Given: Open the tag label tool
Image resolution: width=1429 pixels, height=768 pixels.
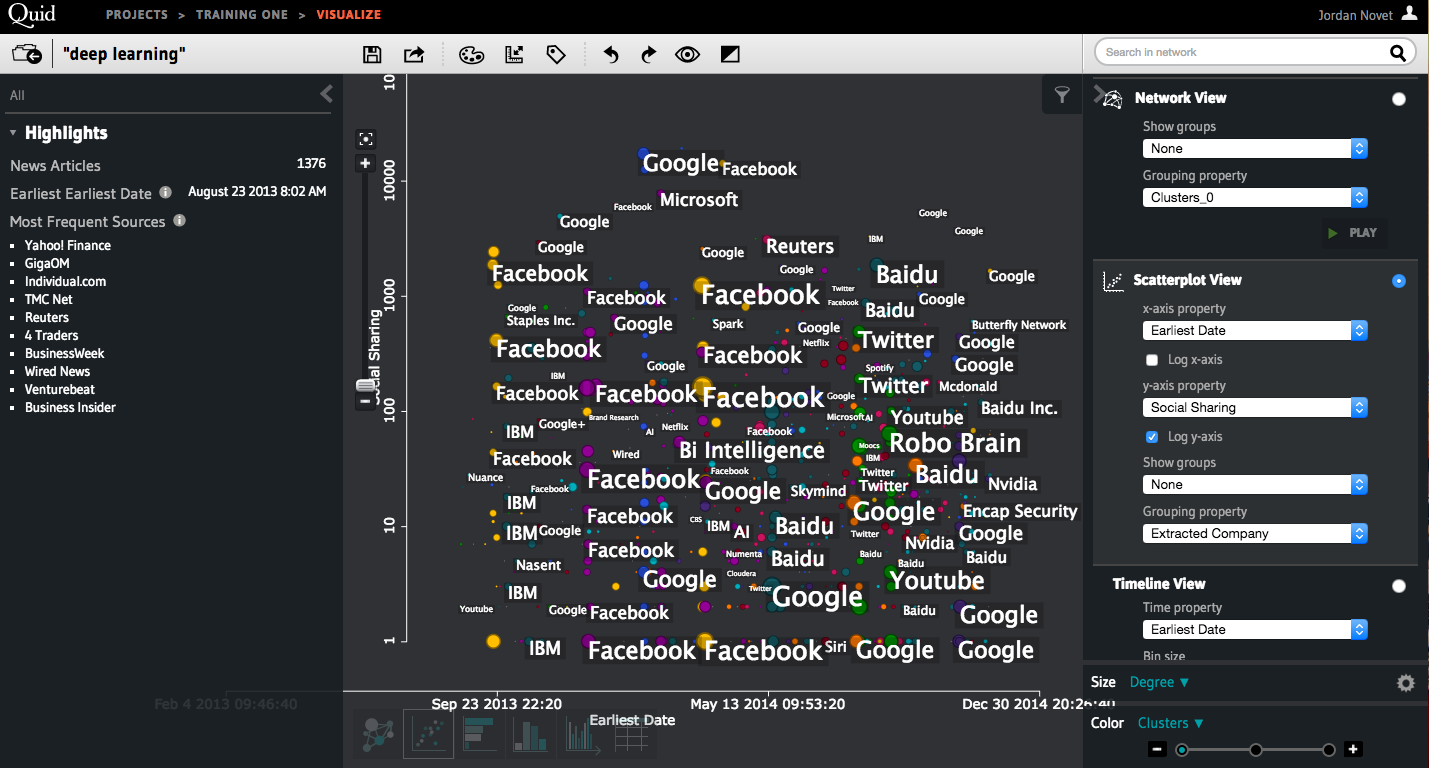Looking at the screenshot, I should [x=556, y=55].
